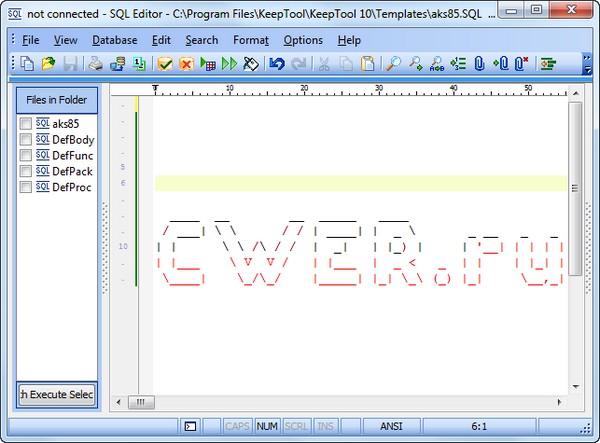Click the Files in Folder button

point(57,100)
